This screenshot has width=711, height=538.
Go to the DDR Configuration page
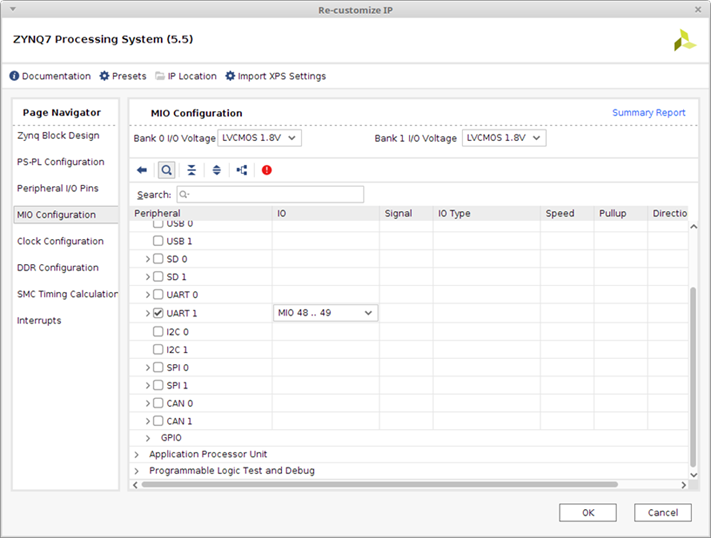58,268
